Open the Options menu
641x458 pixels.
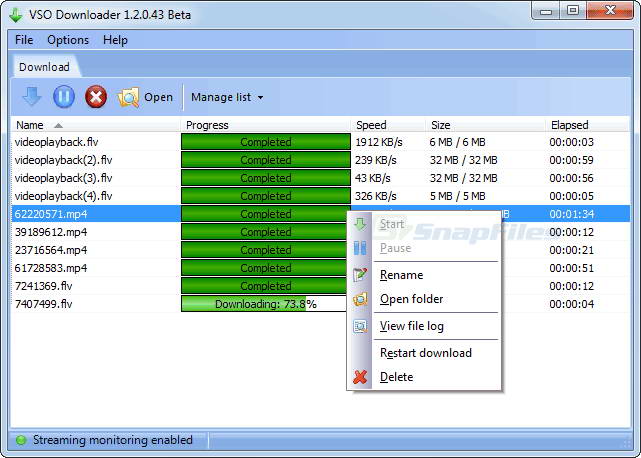point(68,40)
